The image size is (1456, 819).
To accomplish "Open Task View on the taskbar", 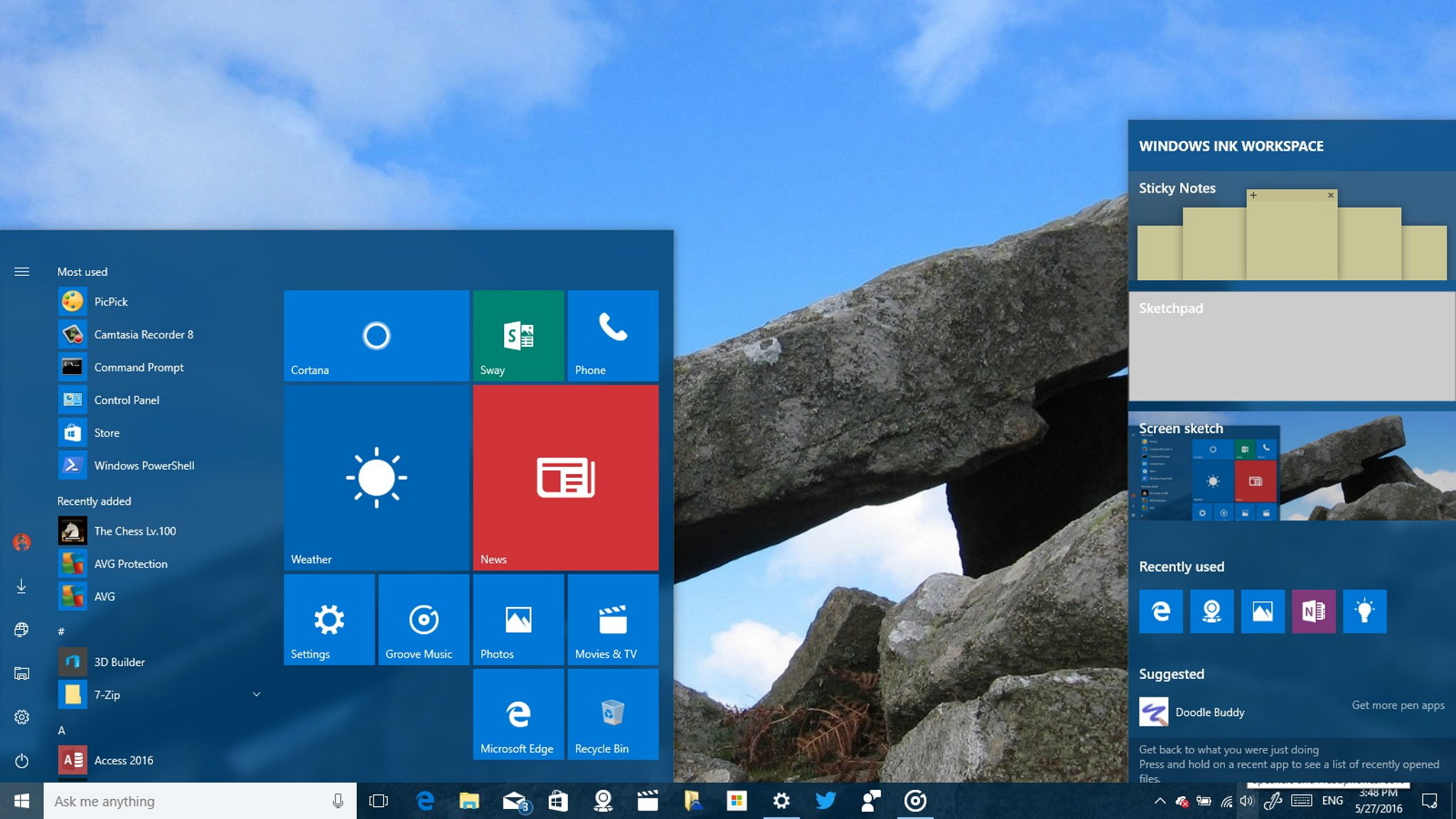I will 379,801.
